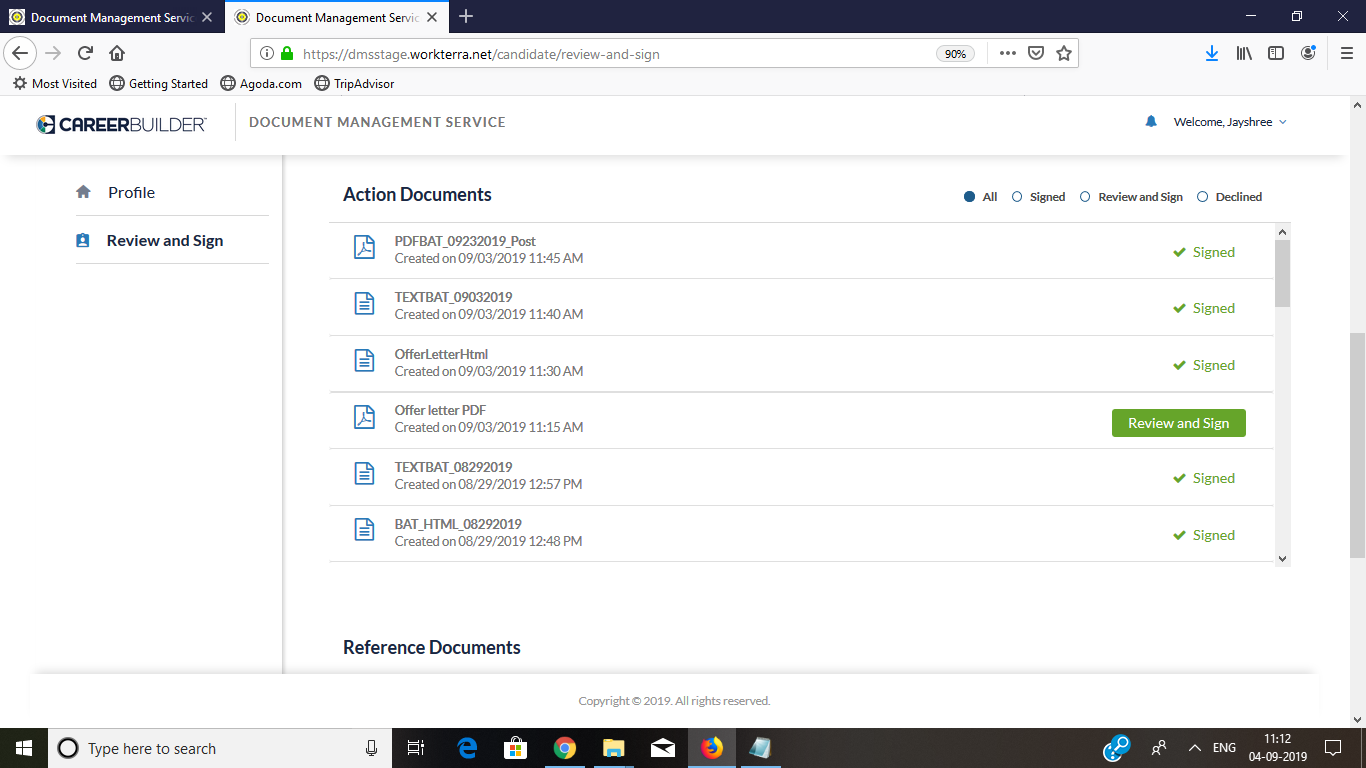Click the Review and Sign button for Offer letter PDF

click(1178, 422)
